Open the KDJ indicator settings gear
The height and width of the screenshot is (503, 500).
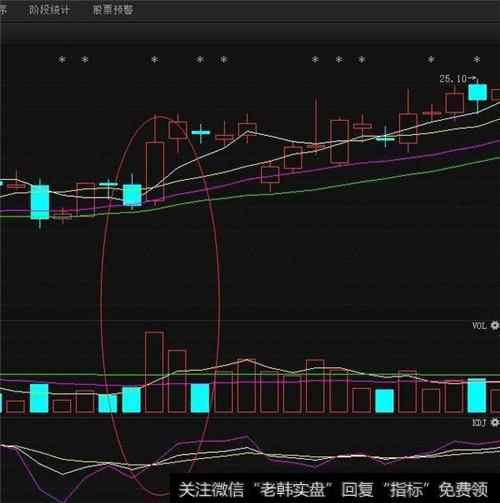point(495,423)
